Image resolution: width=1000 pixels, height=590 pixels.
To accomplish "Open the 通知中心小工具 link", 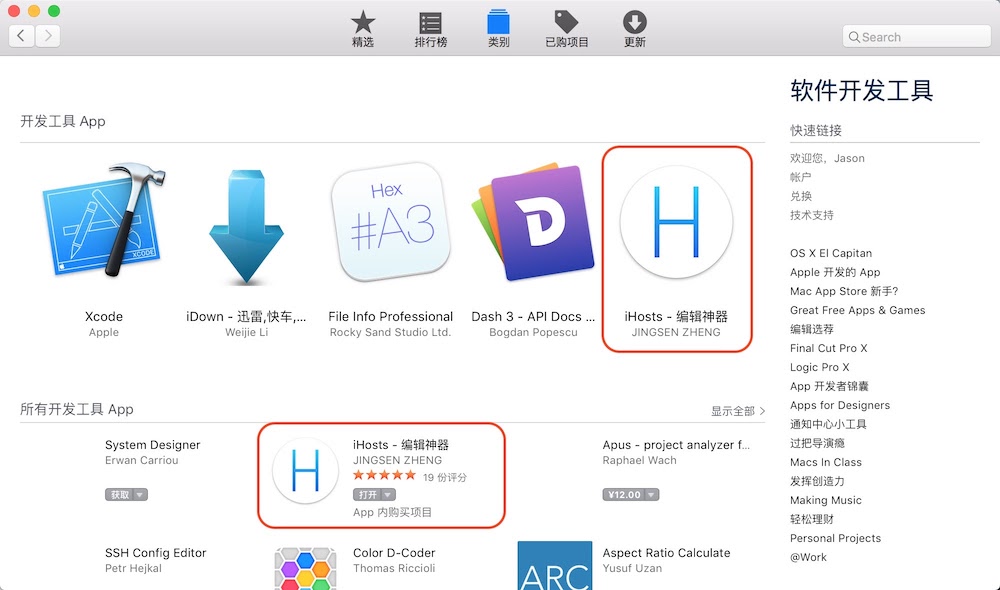I will 828,424.
